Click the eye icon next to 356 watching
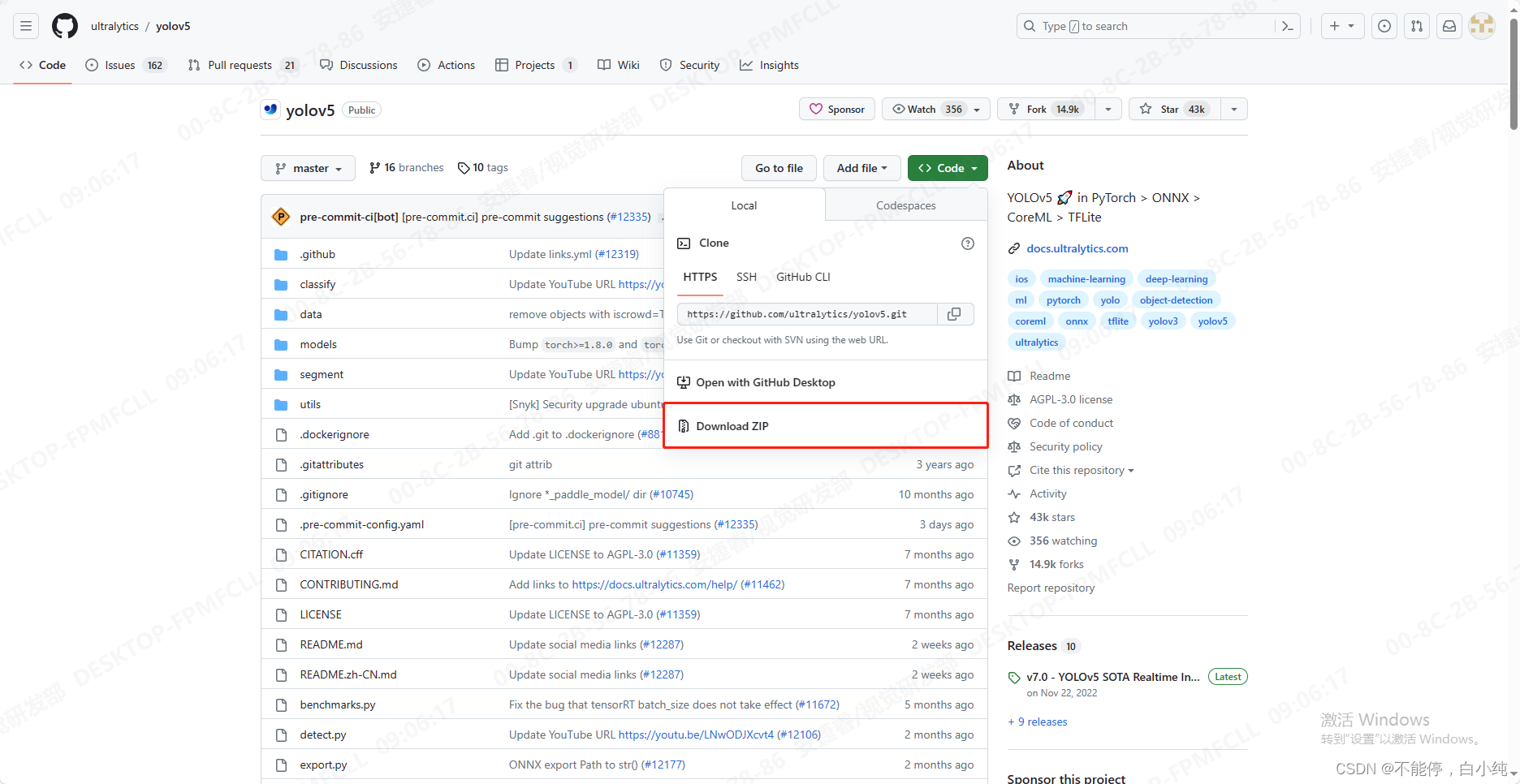This screenshot has width=1520, height=784. 1014,541
